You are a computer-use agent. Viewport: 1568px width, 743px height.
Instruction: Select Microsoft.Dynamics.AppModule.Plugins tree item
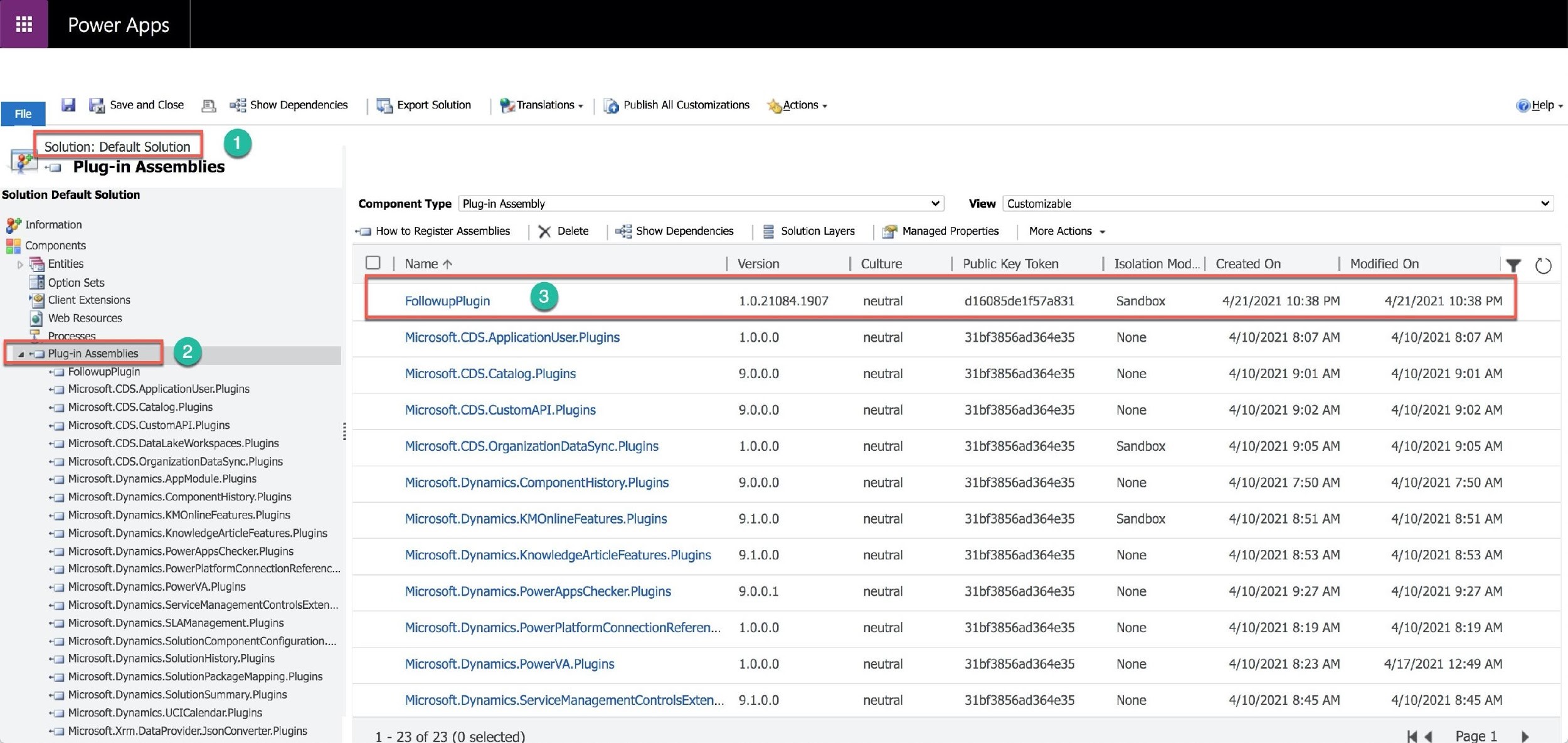[x=162, y=478]
